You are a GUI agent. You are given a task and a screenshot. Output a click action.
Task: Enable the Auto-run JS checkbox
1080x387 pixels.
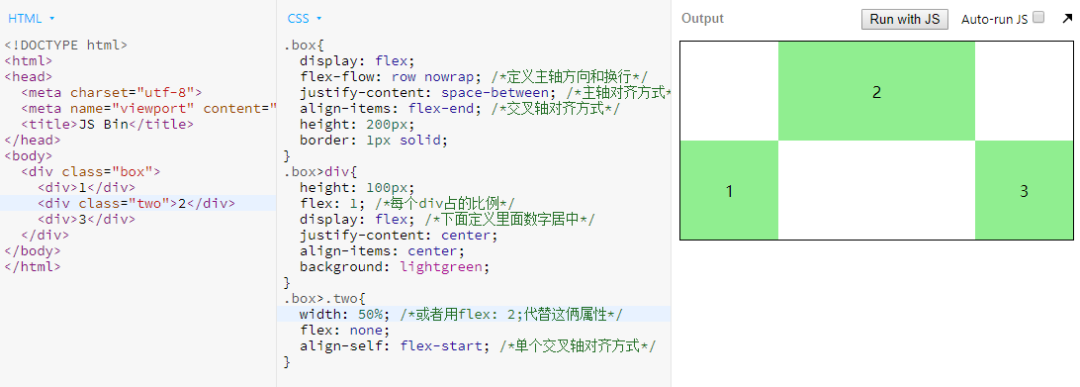point(1039,17)
